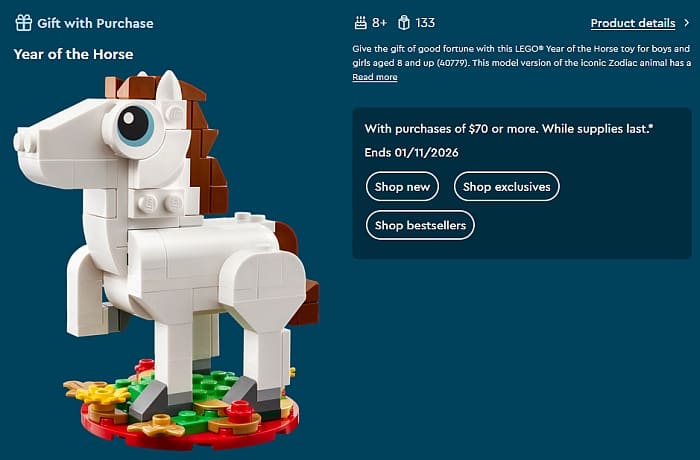Click the Shop bestsellers button
This screenshot has width=700, height=460.
420,225
